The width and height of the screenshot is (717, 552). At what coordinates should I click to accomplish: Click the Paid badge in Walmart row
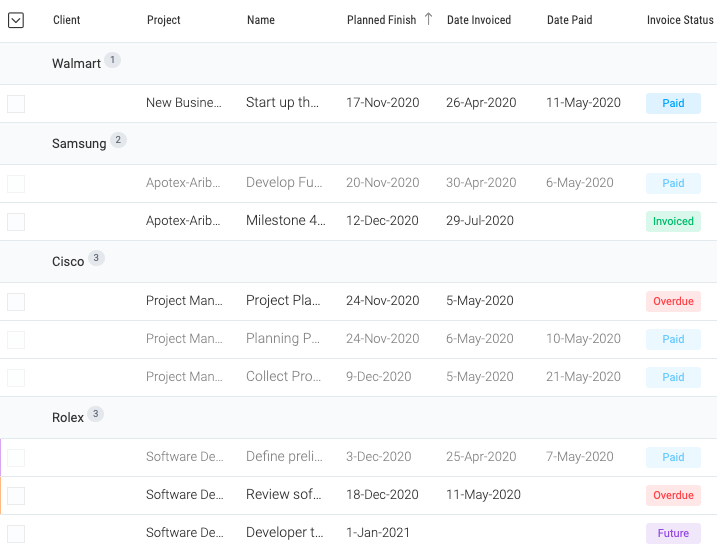pos(673,103)
